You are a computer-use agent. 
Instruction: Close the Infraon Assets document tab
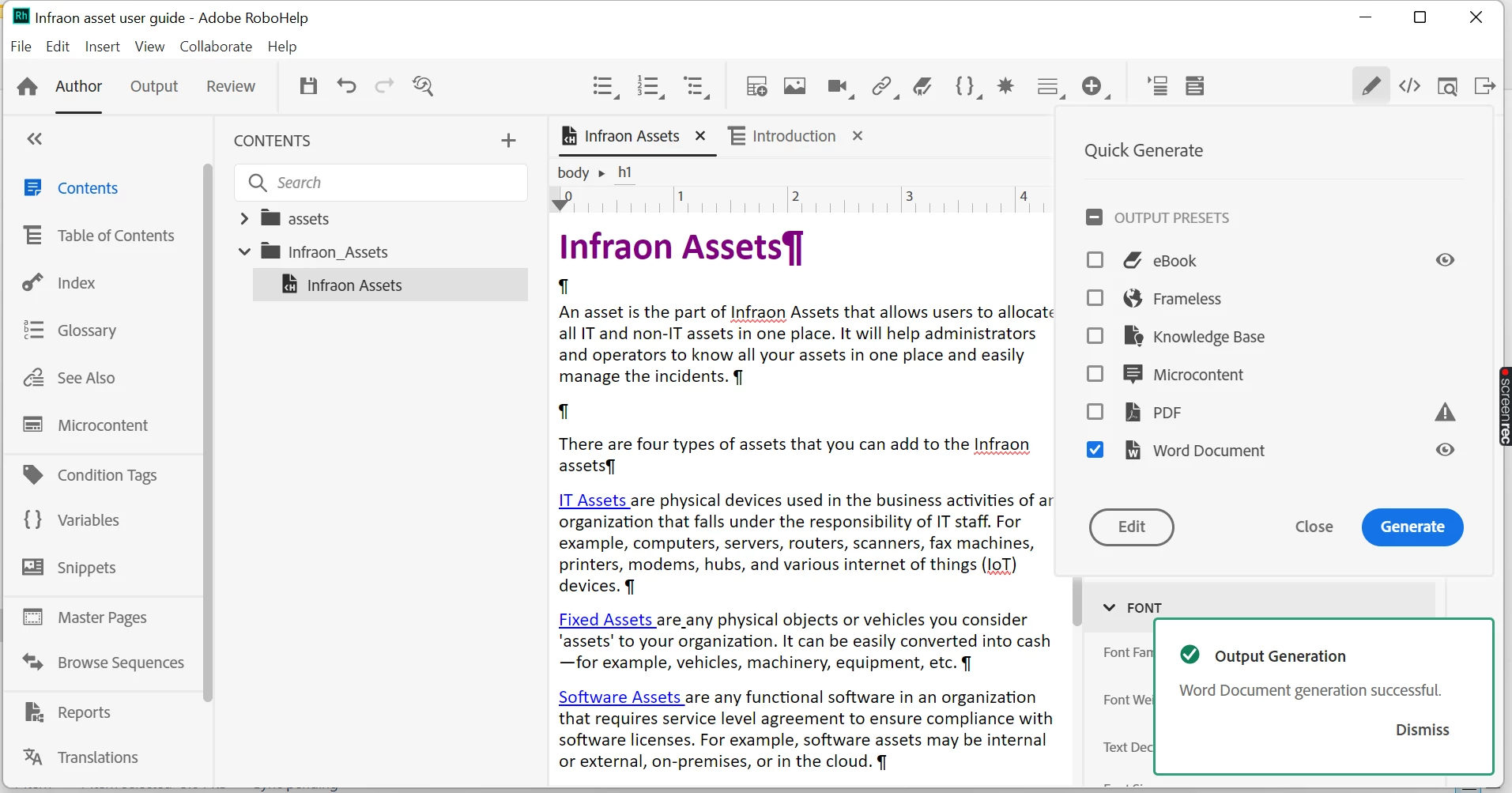pyautogui.click(x=700, y=136)
